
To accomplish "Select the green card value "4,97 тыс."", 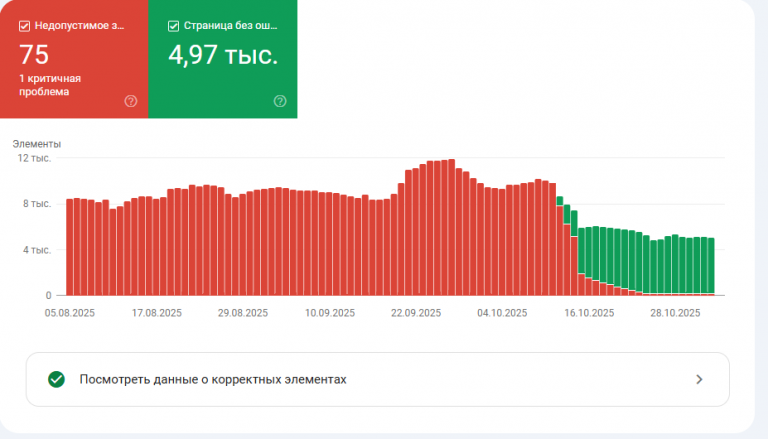I will coord(223,55).
